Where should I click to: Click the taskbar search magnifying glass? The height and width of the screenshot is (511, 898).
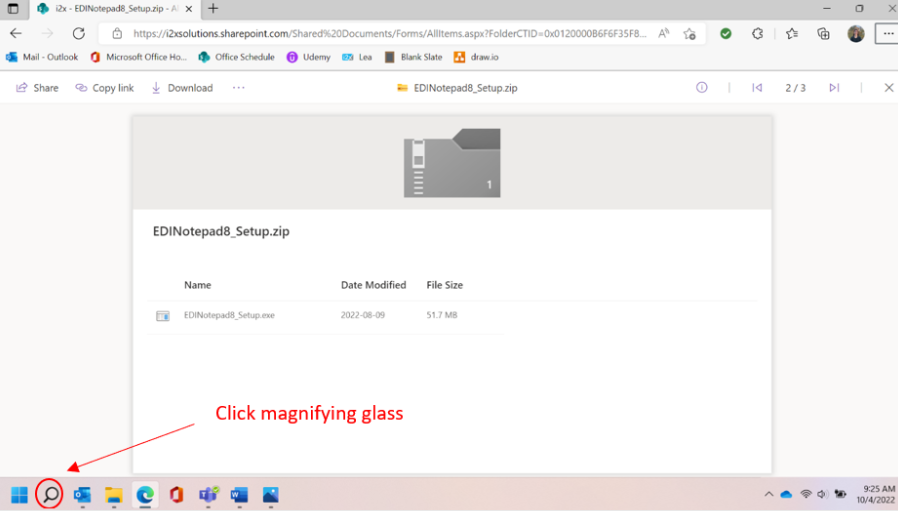[50, 494]
